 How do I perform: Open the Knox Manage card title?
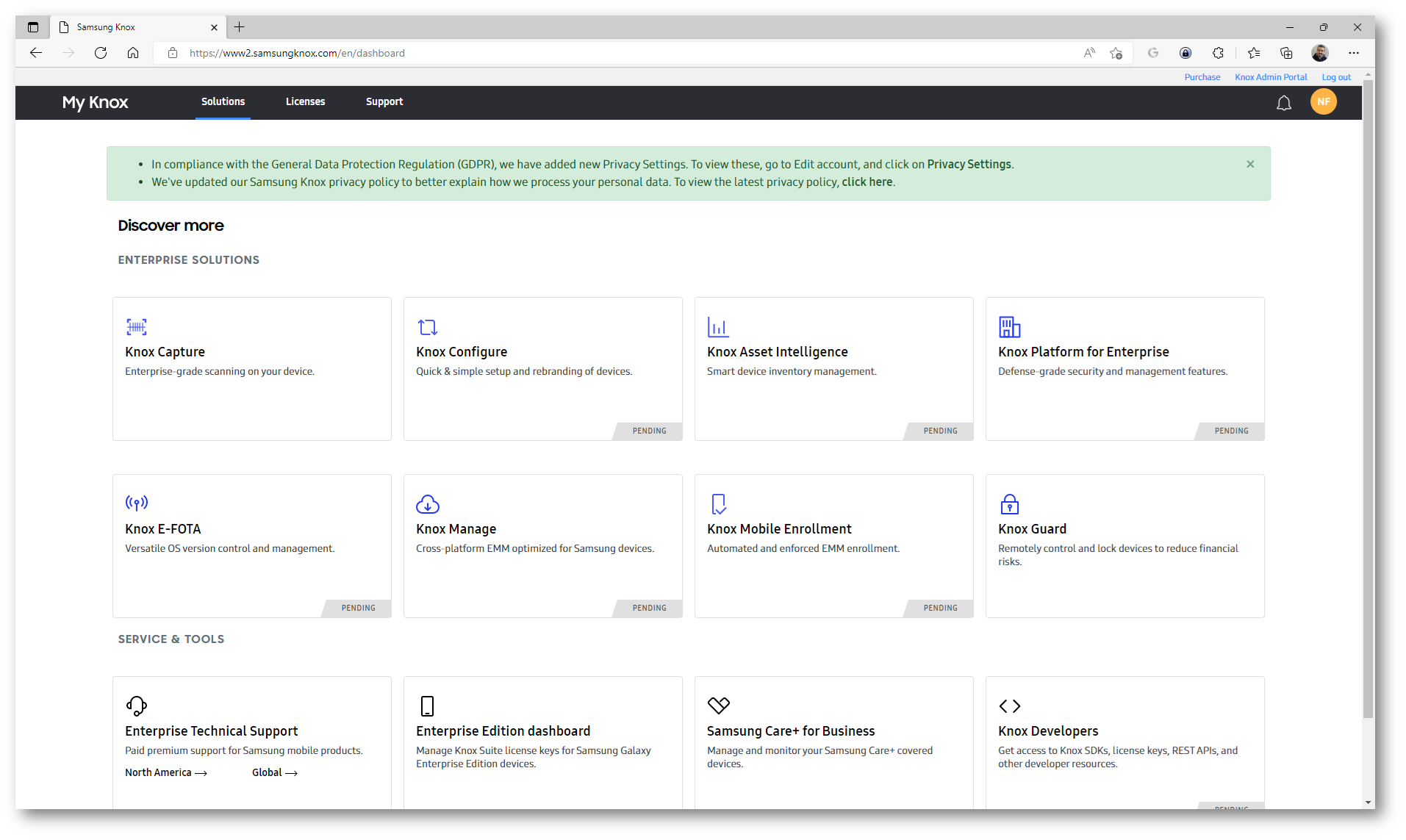tap(456, 529)
